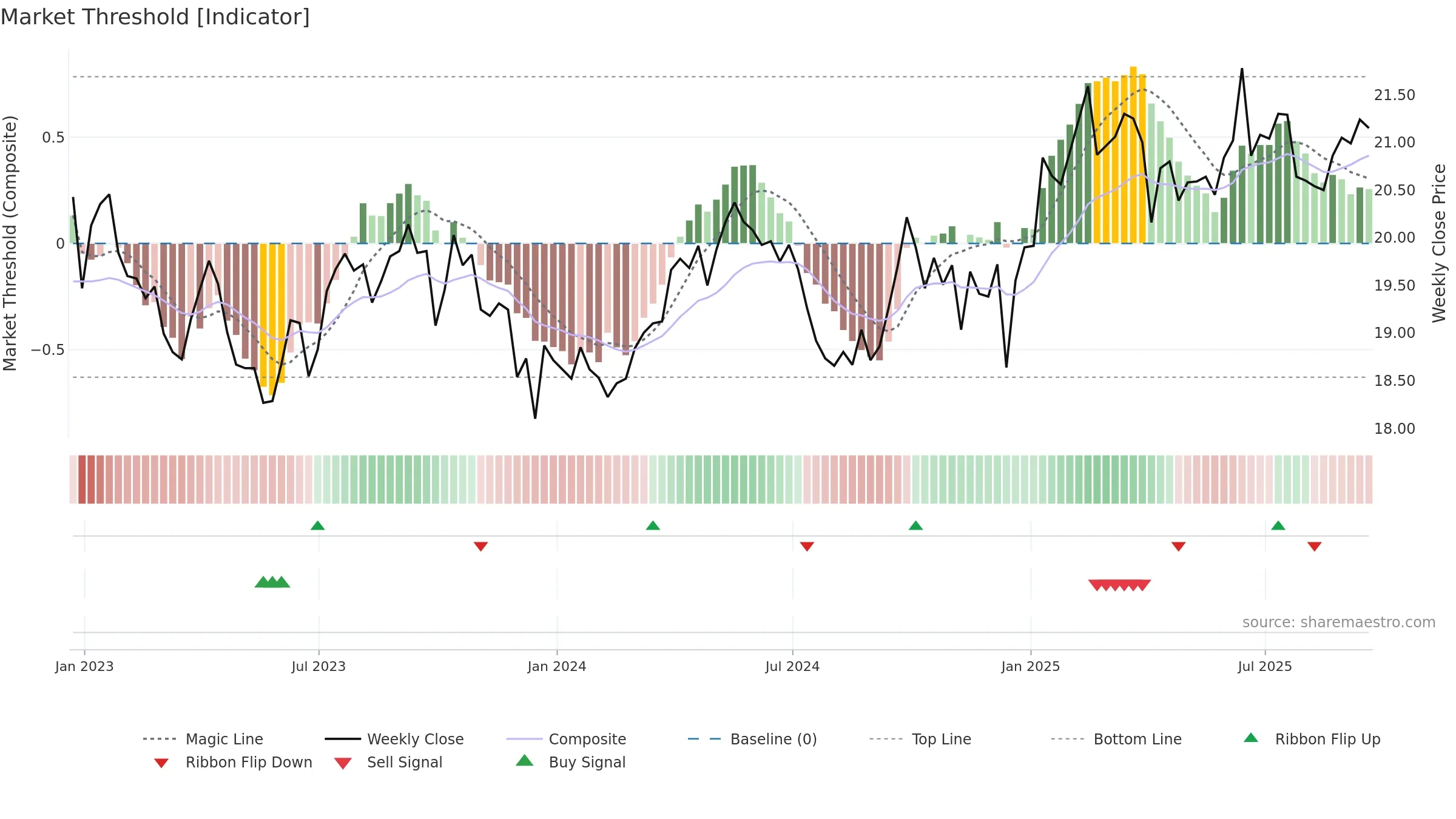The height and width of the screenshot is (819, 1456).
Task: Click the Ribbon Flip Up marker just after Jul 2025
Action: tap(1278, 525)
